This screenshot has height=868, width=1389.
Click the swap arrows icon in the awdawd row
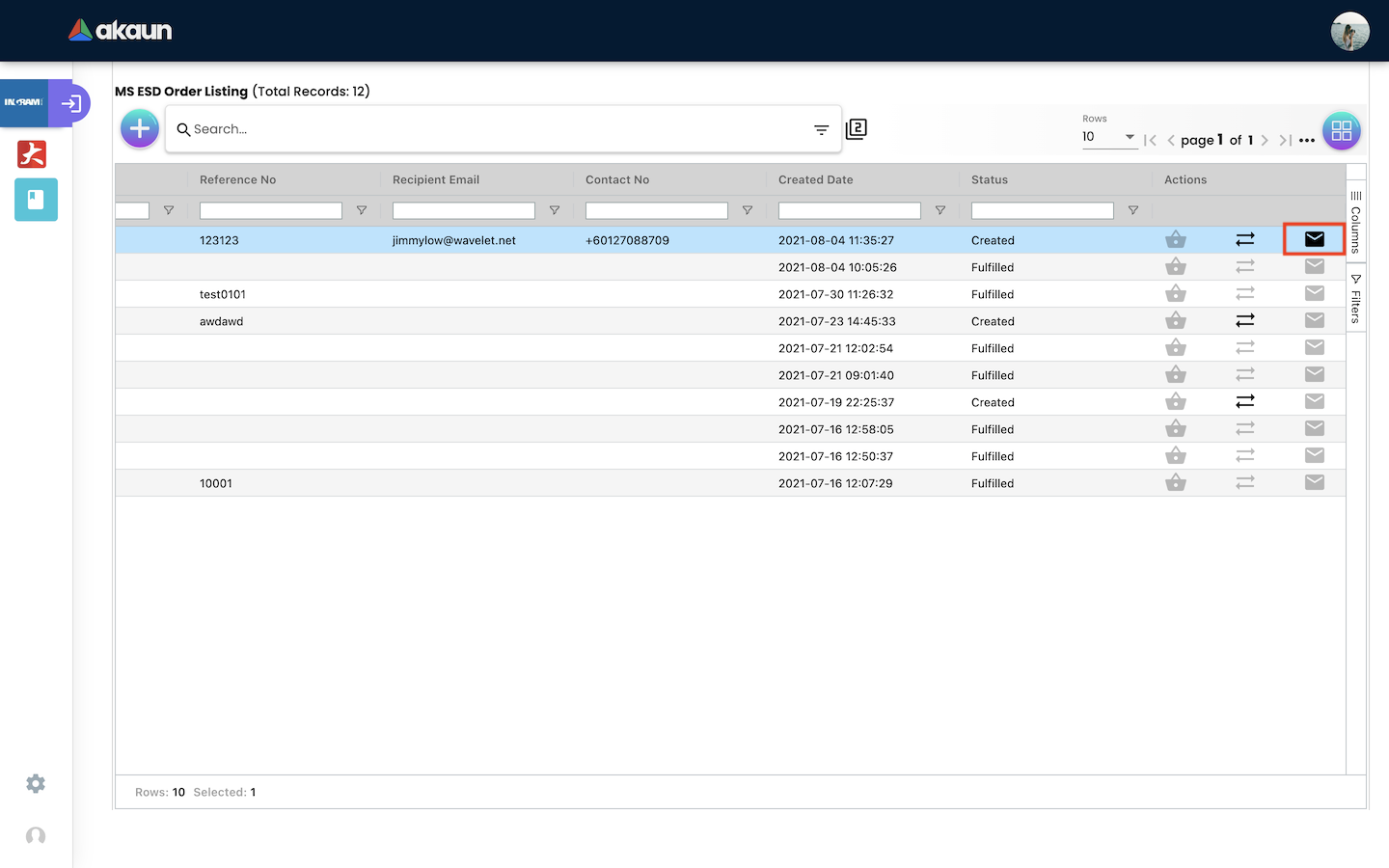coord(1245,320)
